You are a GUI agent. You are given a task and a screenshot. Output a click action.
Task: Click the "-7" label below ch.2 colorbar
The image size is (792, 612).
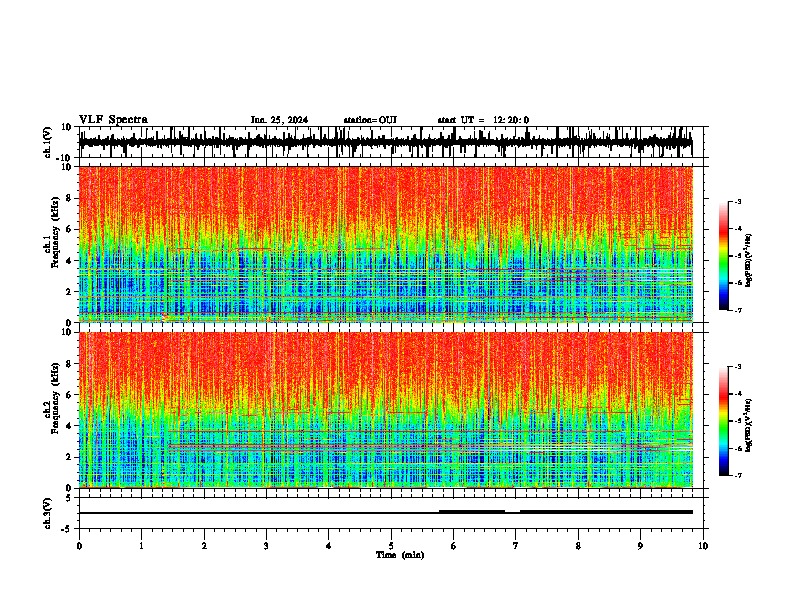(737, 475)
